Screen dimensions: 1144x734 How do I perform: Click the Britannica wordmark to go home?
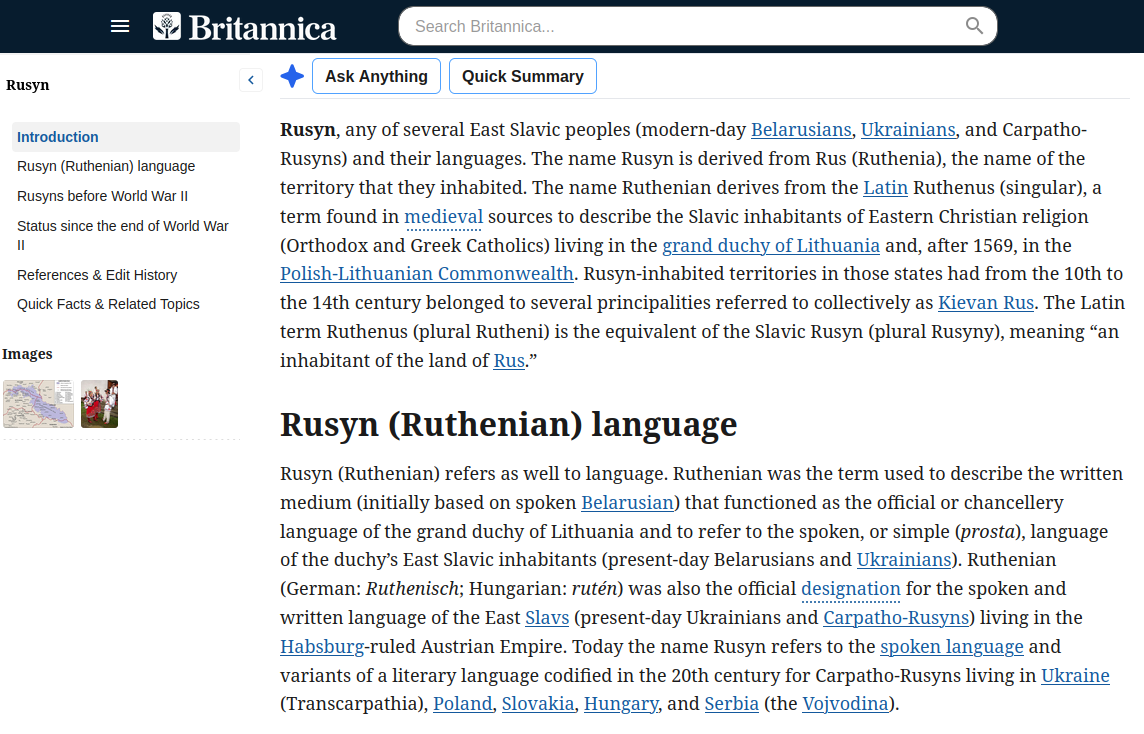point(263,28)
